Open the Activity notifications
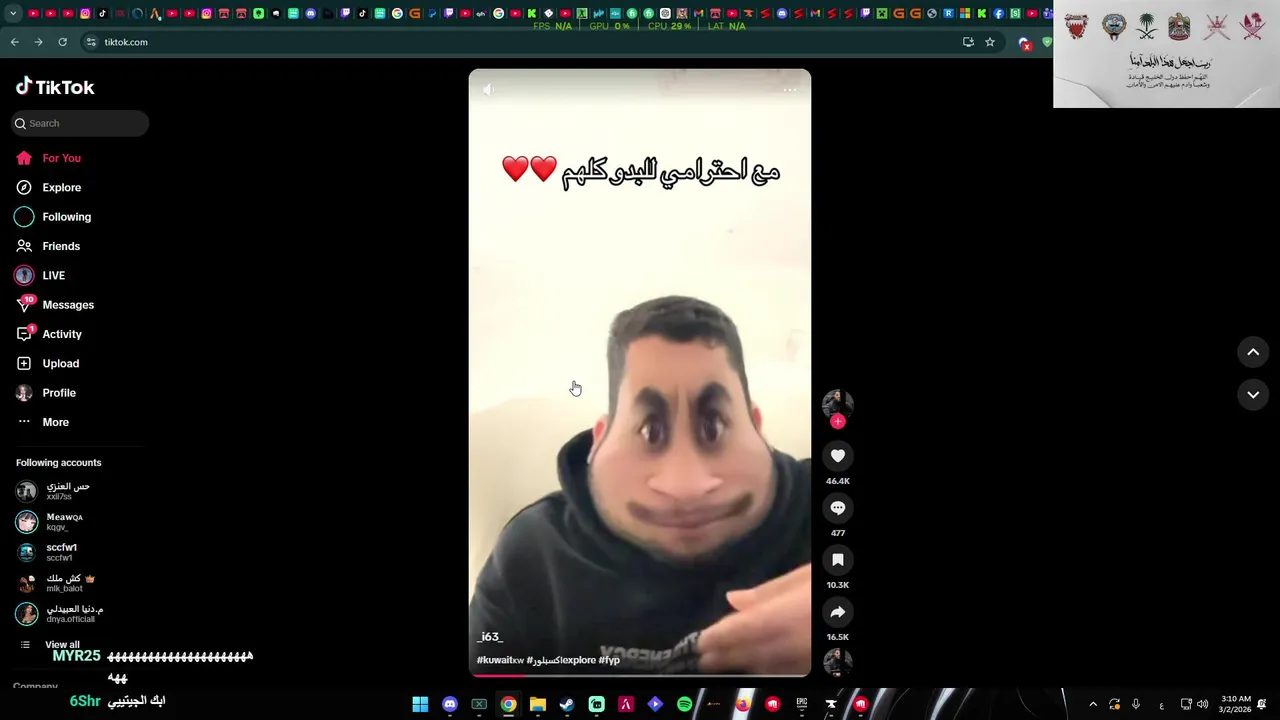Image resolution: width=1280 pixels, height=720 pixels. click(x=49, y=334)
